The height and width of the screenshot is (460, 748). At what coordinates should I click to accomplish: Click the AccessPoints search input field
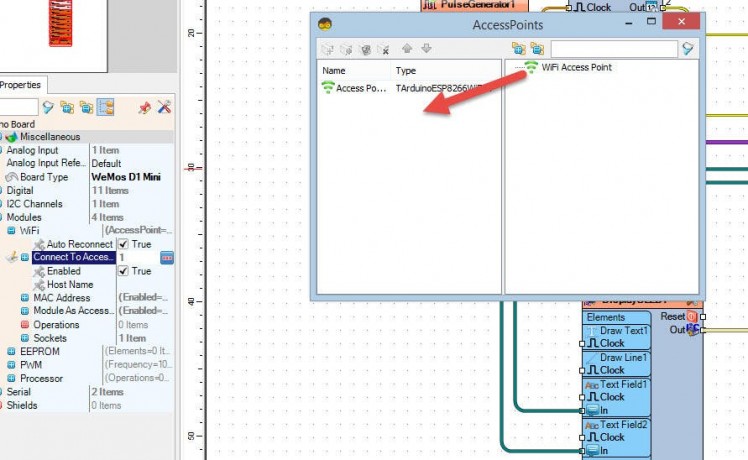613,49
